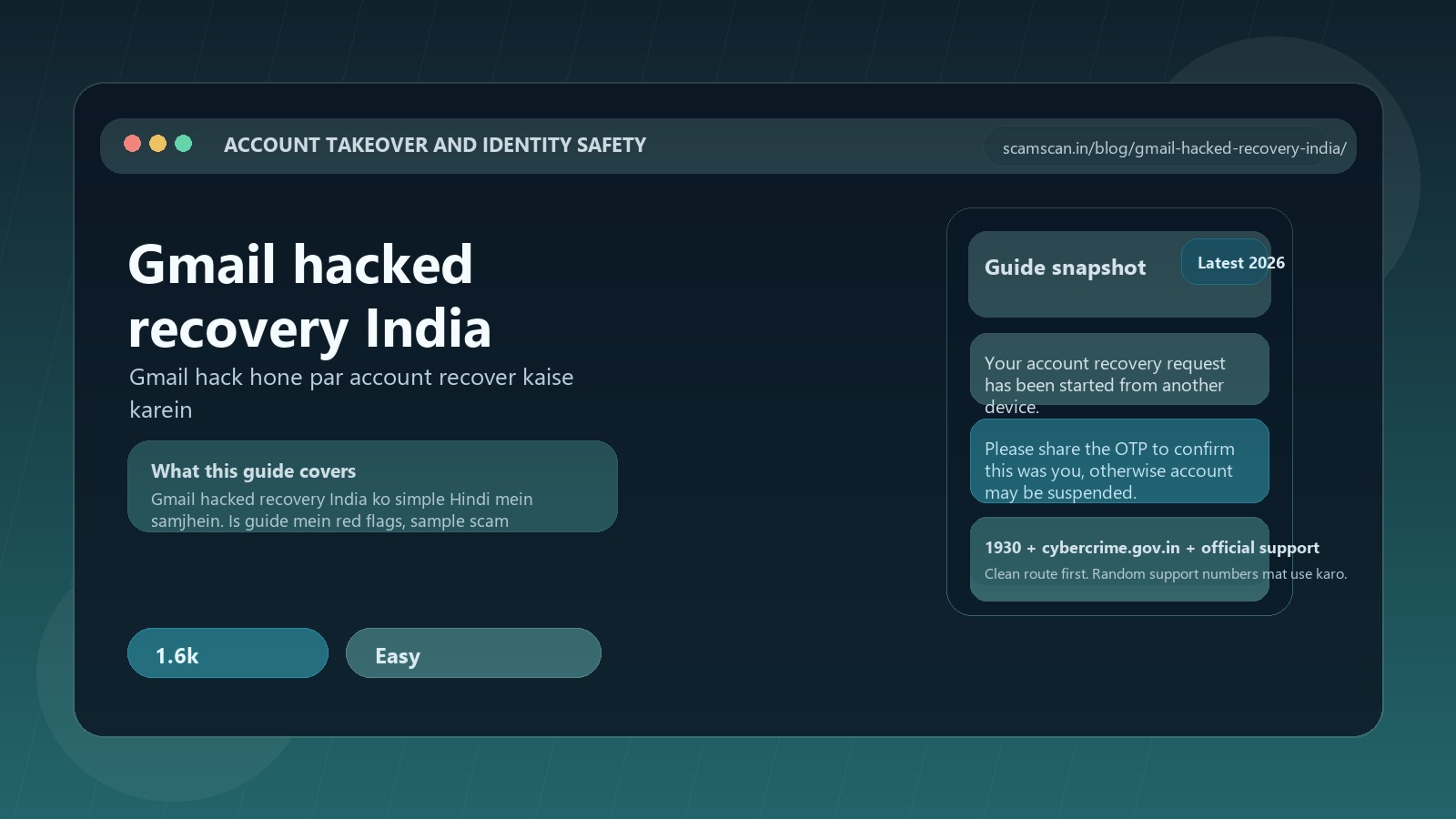
Task: Click the 'Guide snapshot' heading
Action: tap(1065, 268)
